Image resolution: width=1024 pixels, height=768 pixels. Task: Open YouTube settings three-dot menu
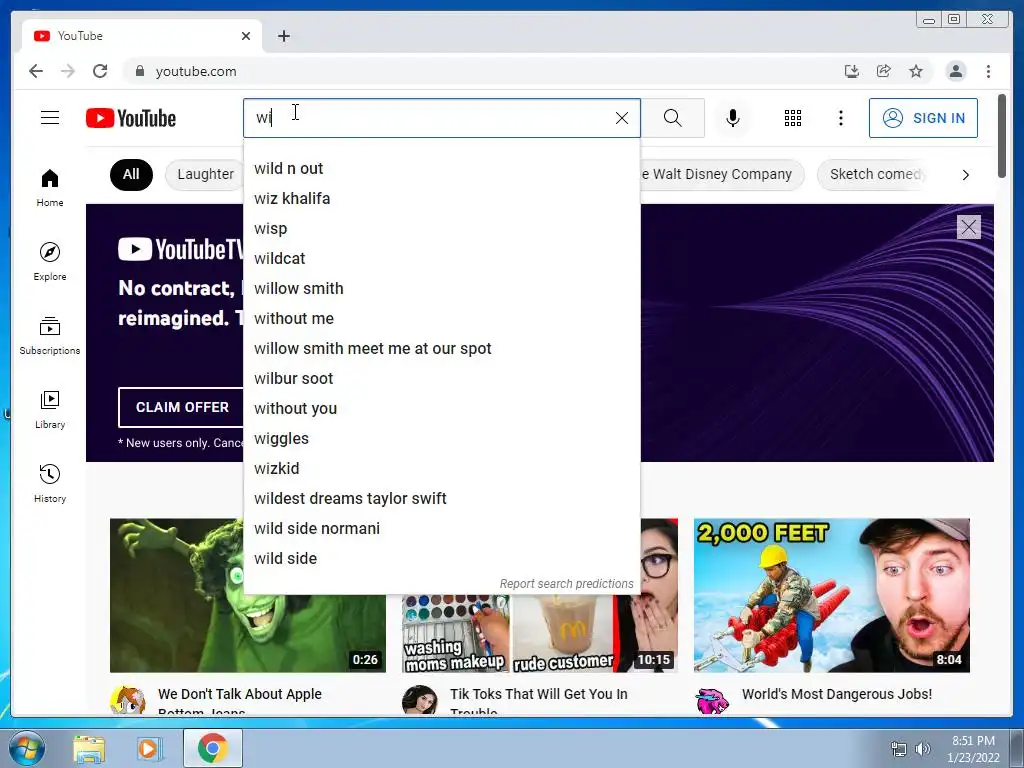[x=840, y=118]
